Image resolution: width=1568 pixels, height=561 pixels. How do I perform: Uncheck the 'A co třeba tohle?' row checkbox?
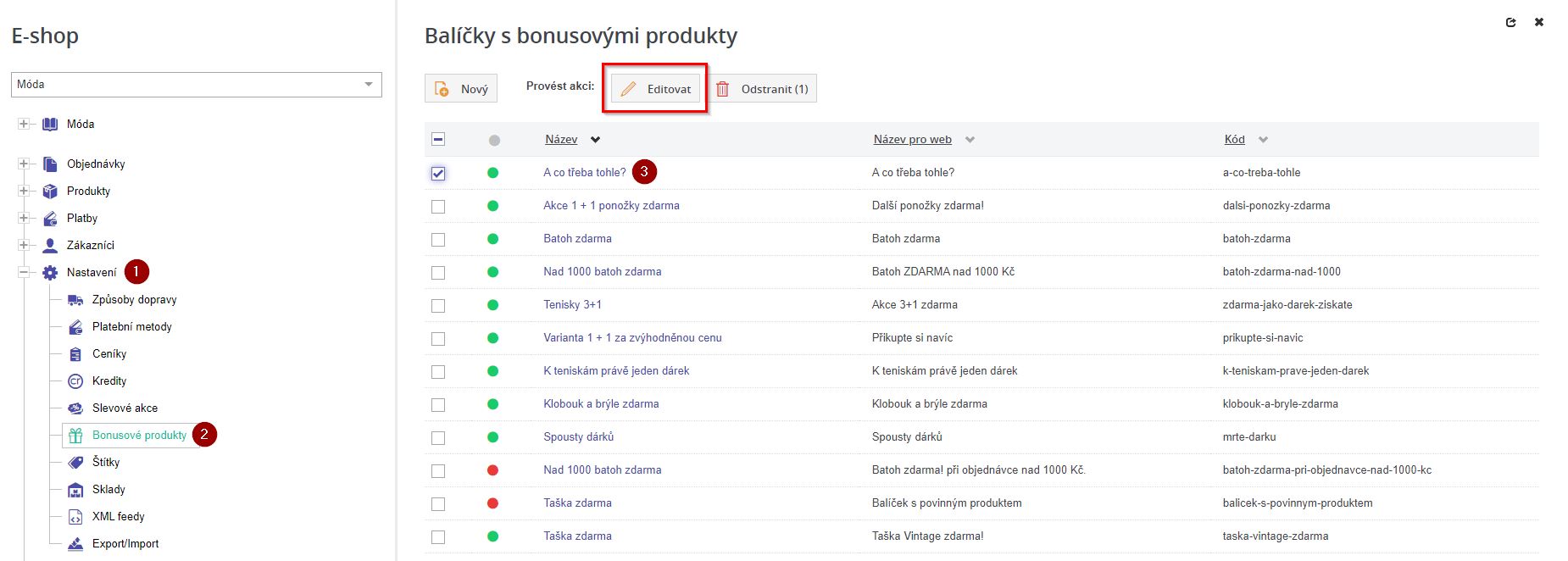pyautogui.click(x=438, y=174)
